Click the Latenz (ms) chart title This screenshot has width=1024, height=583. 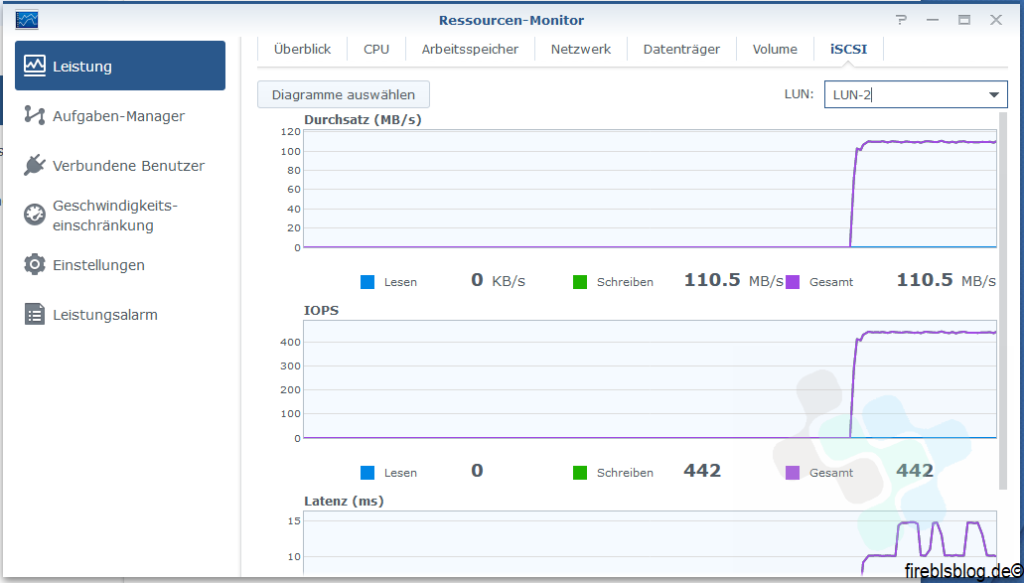(x=344, y=501)
